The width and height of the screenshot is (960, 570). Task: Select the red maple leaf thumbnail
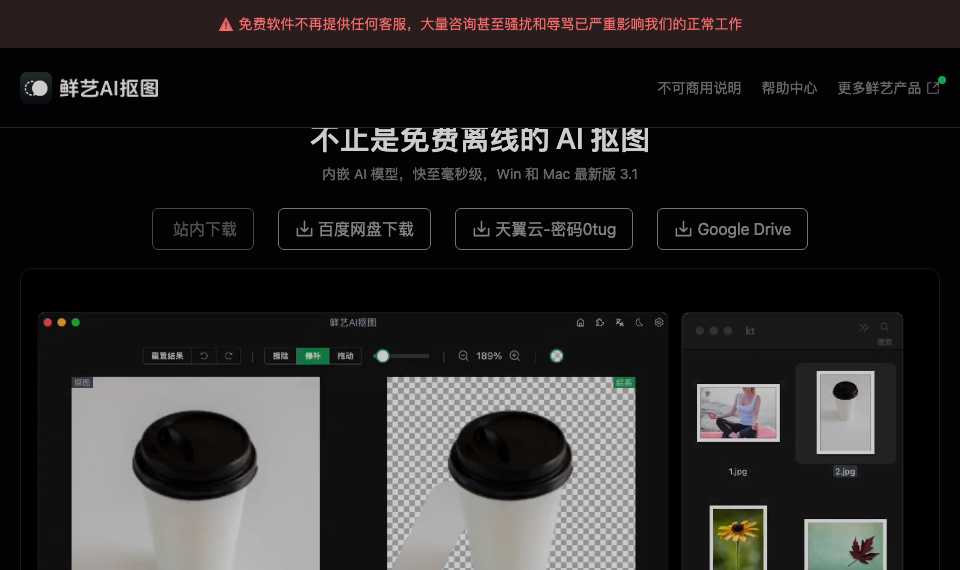coord(846,545)
